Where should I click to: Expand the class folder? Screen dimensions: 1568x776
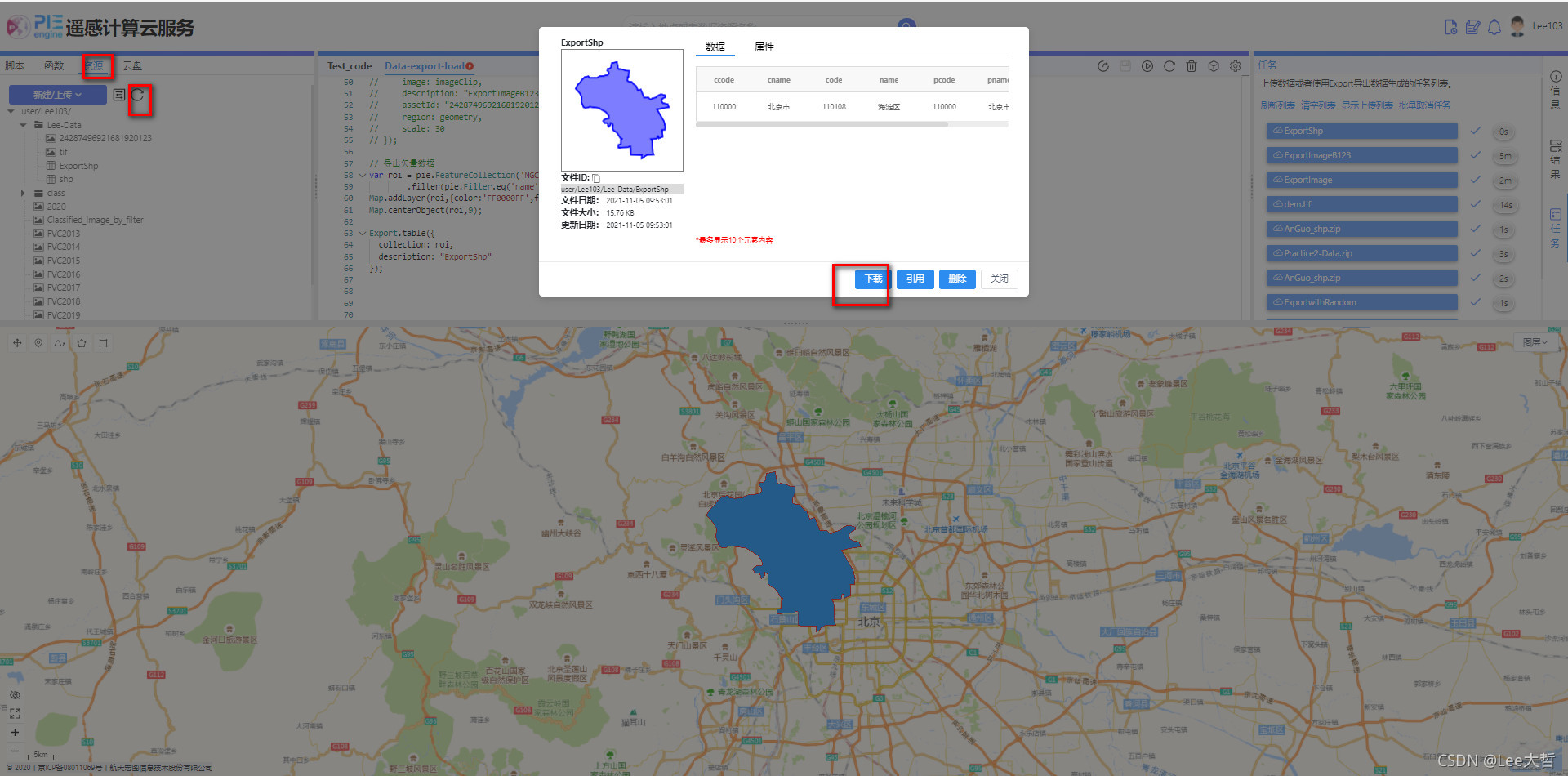(24, 194)
